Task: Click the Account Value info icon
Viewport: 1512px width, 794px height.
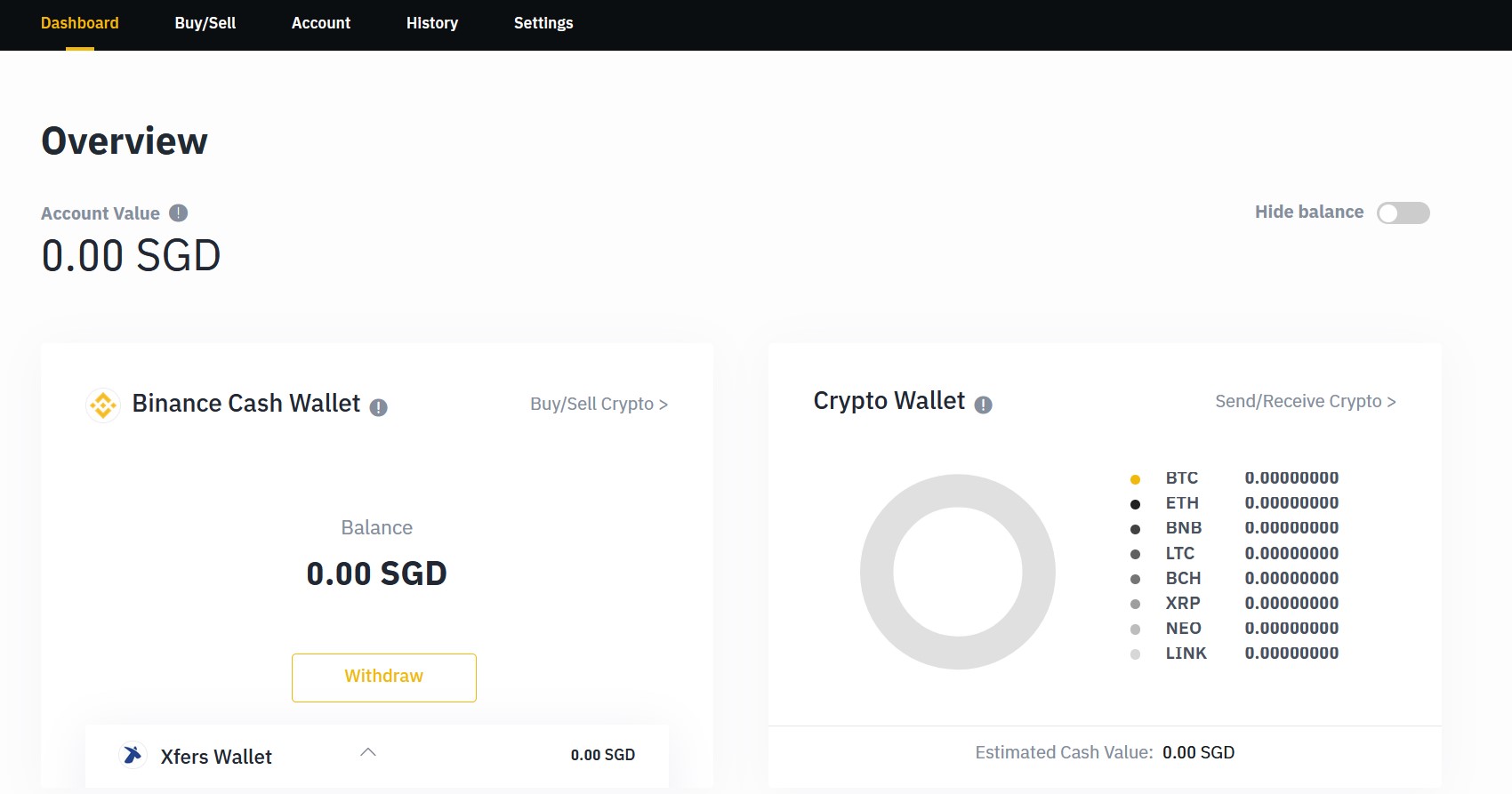Action: [178, 213]
